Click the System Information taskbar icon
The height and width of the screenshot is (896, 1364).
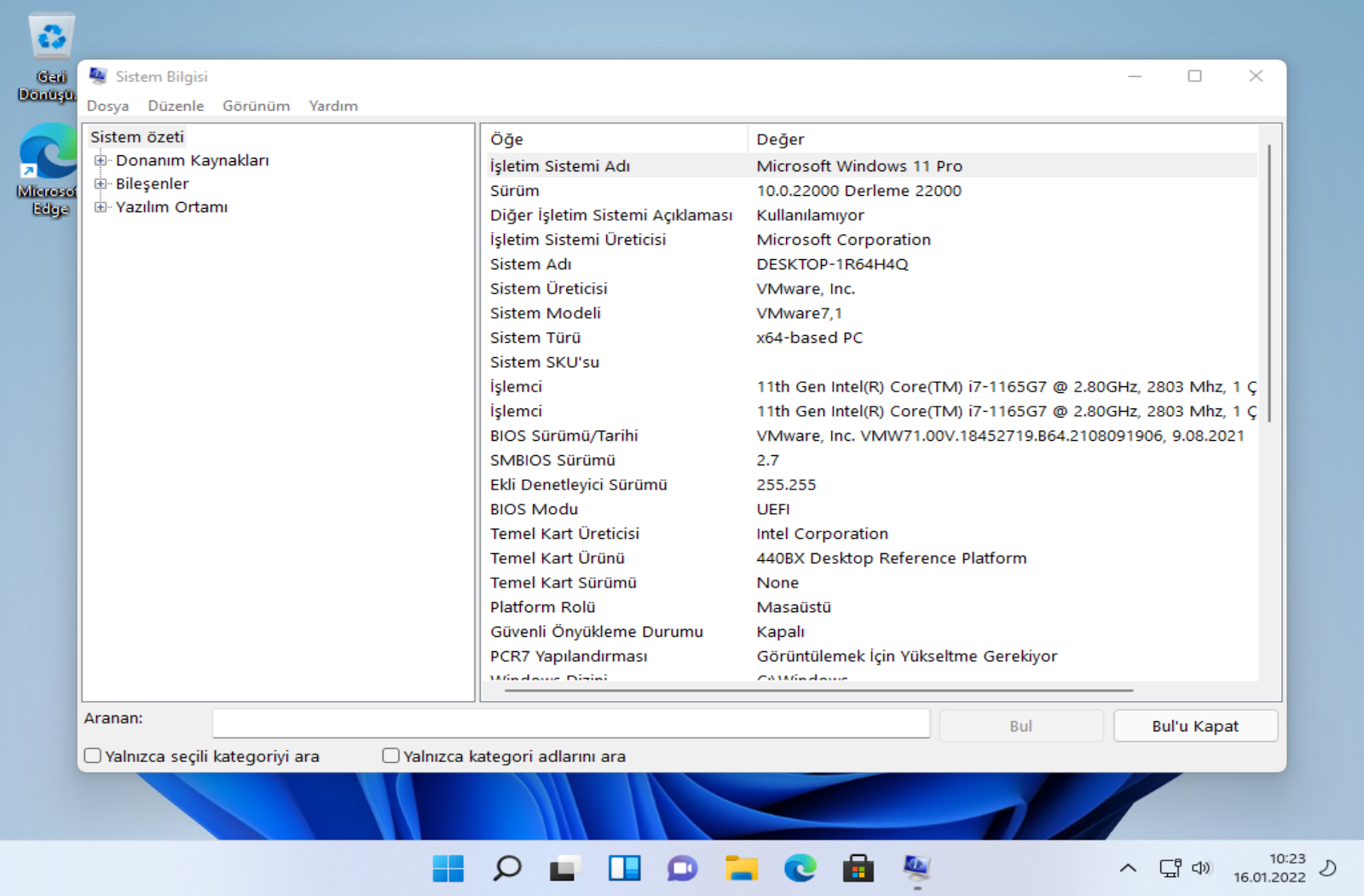click(916, 869)
